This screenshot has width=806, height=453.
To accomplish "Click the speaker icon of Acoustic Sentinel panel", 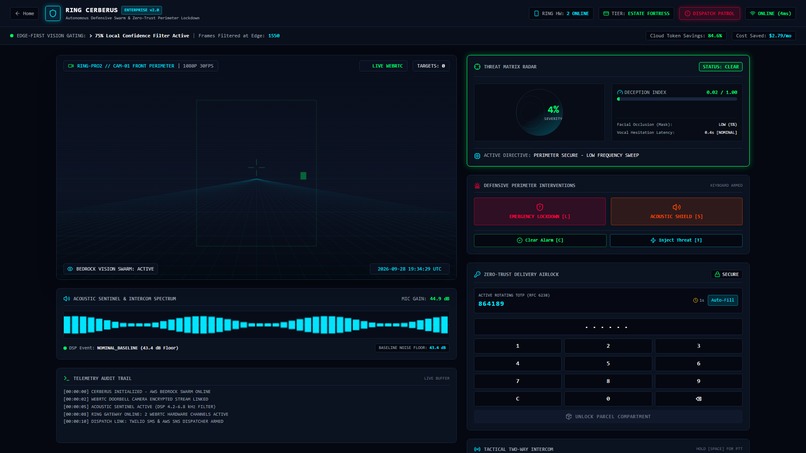I will [x=66, y=299].
